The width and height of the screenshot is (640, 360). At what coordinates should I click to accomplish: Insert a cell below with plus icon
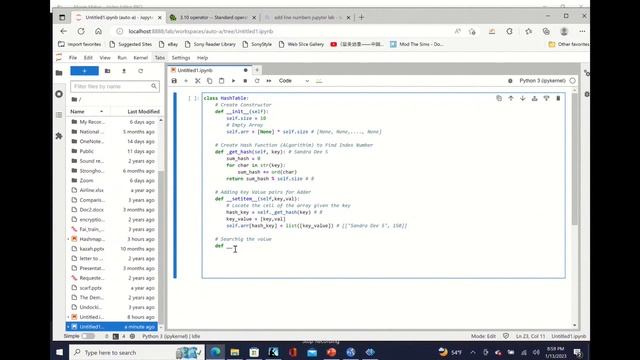click(x=186, y=81)
